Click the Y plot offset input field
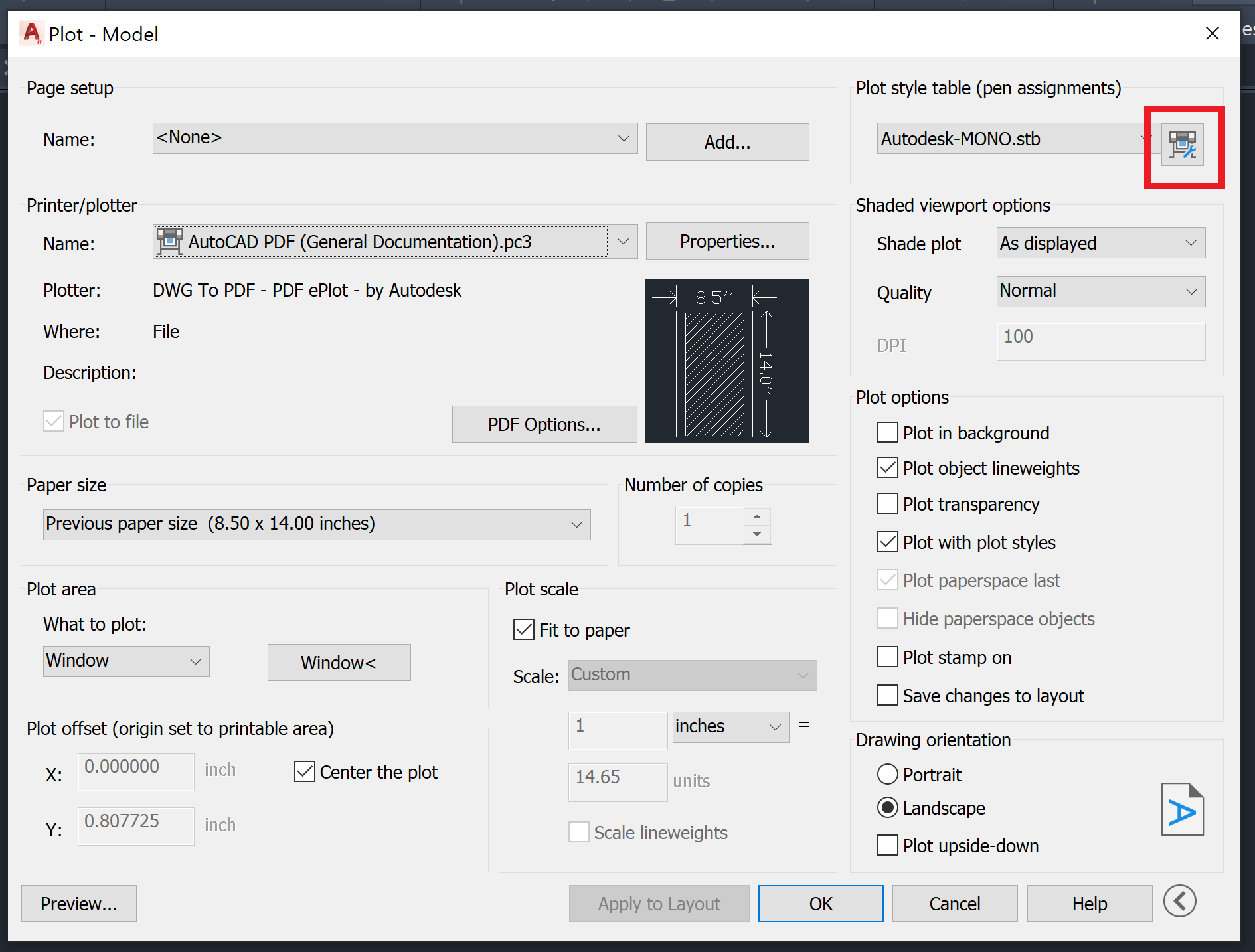 tap(135, 826)
